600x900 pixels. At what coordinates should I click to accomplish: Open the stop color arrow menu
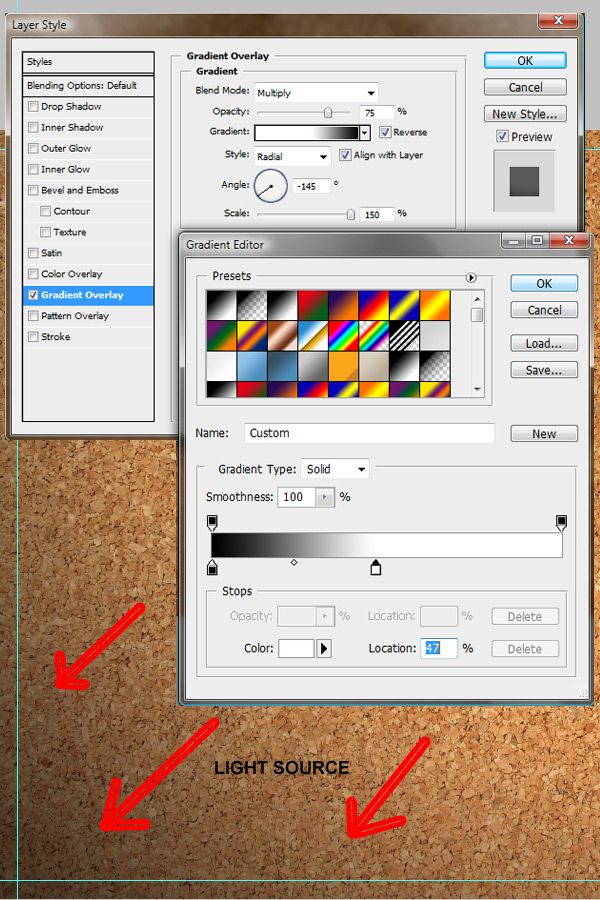pyautogui.click(x=324, y=649)
